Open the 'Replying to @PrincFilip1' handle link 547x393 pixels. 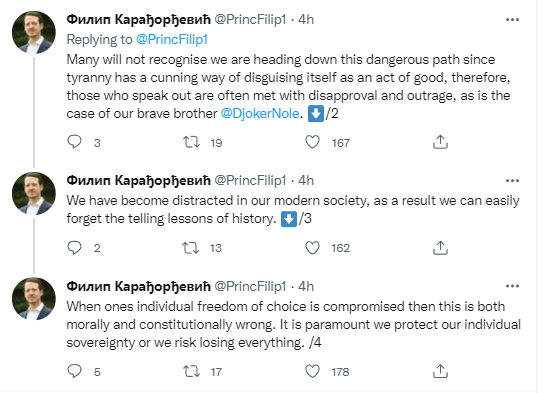172,39
